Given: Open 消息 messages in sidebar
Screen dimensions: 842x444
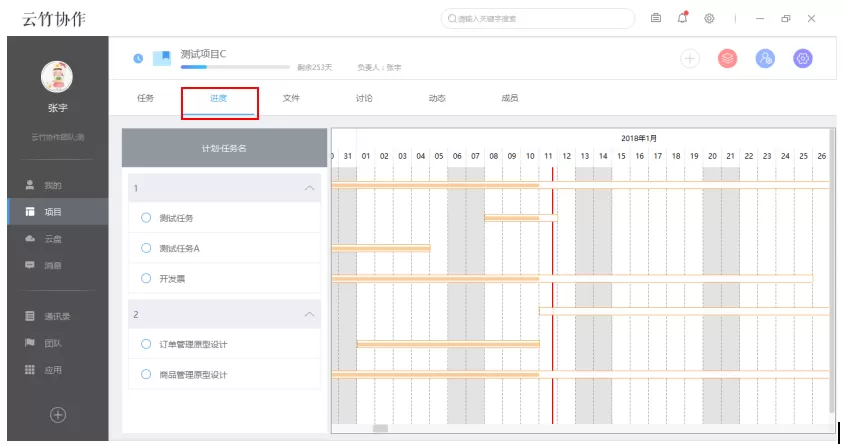Looking at the screenshot, I should [x=58, y=265].
